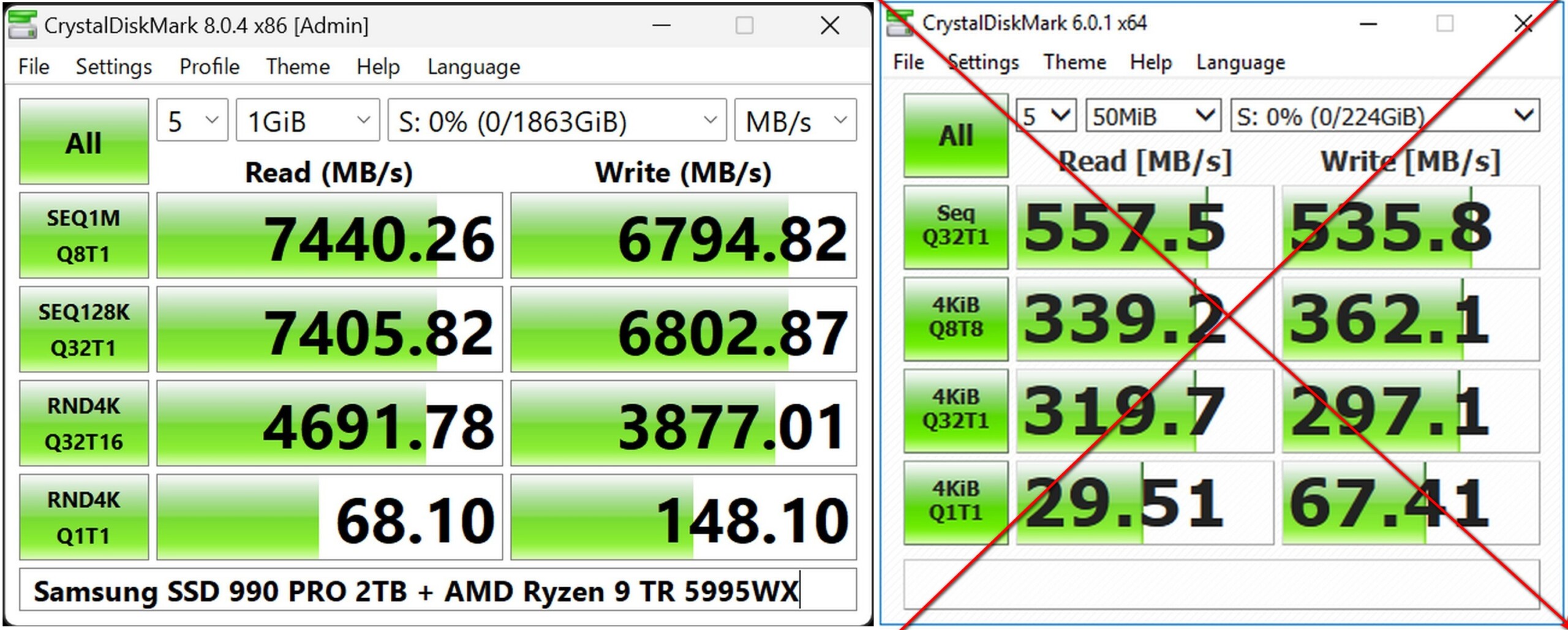1568x630 pixels.
Task: Open Language menu in CrystalDiskMark 8.0.4
Action: click(x=474, y=66)
